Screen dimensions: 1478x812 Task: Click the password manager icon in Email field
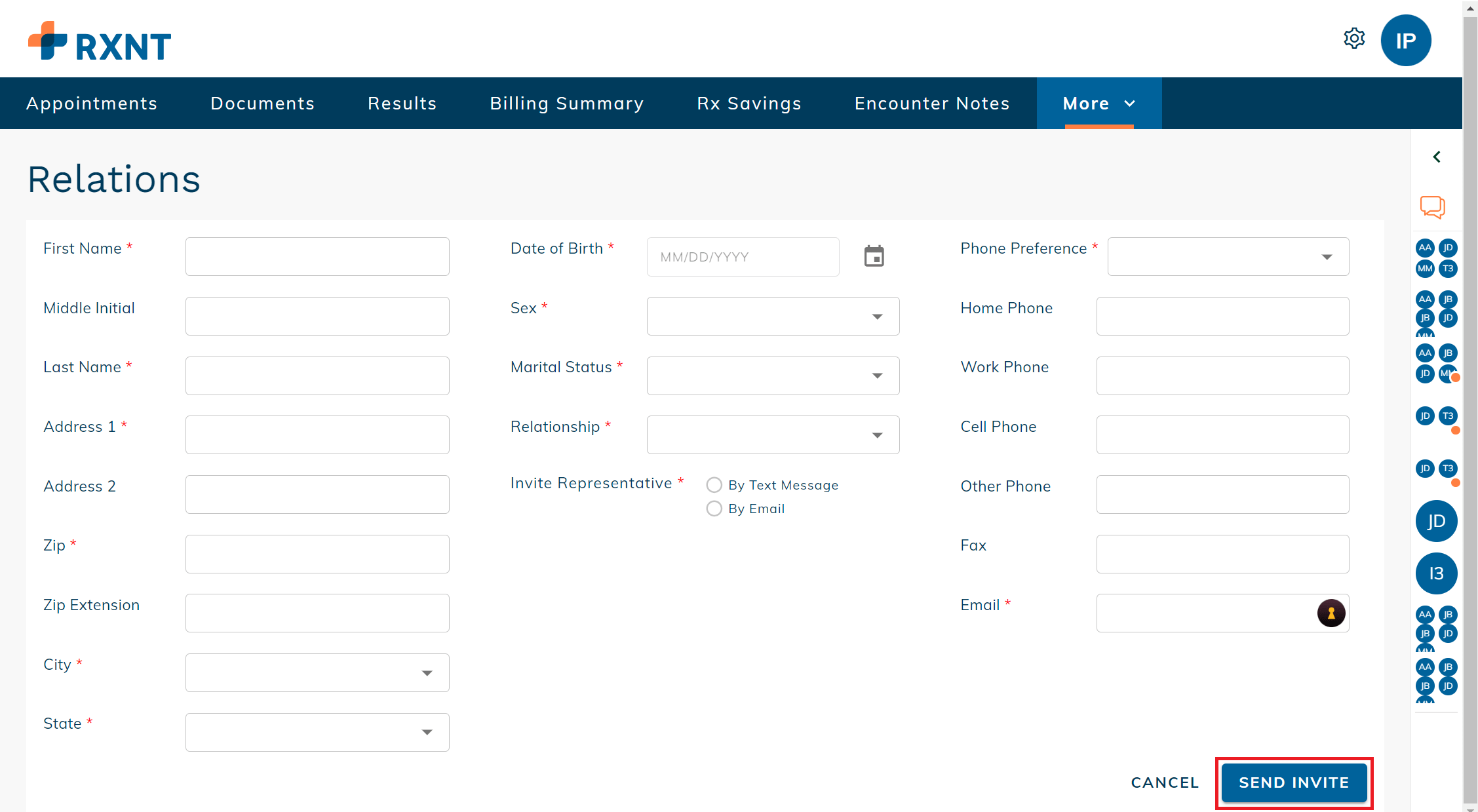[x=1331, y=613]
